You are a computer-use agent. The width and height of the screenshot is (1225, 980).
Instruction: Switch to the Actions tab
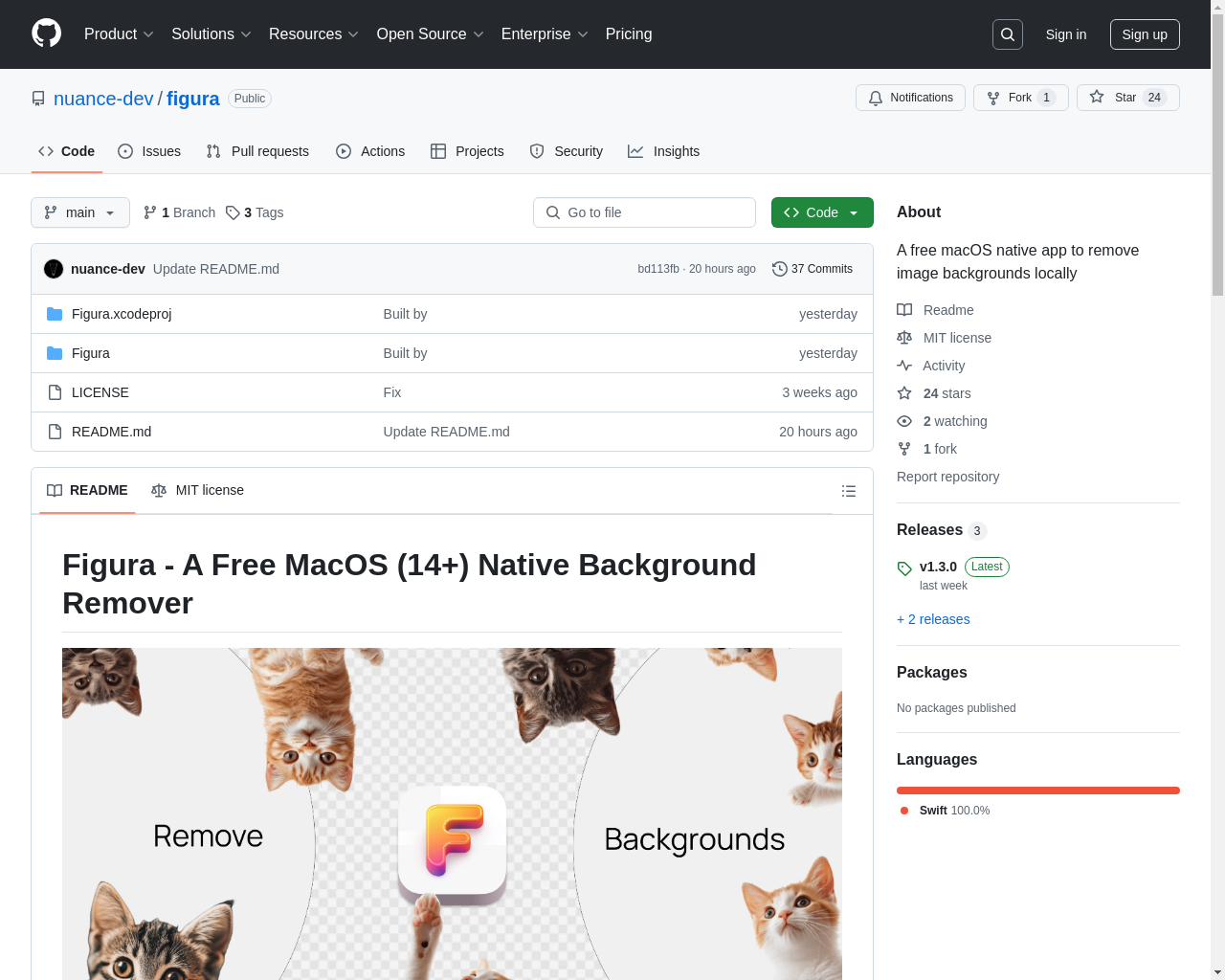(370, 151)
